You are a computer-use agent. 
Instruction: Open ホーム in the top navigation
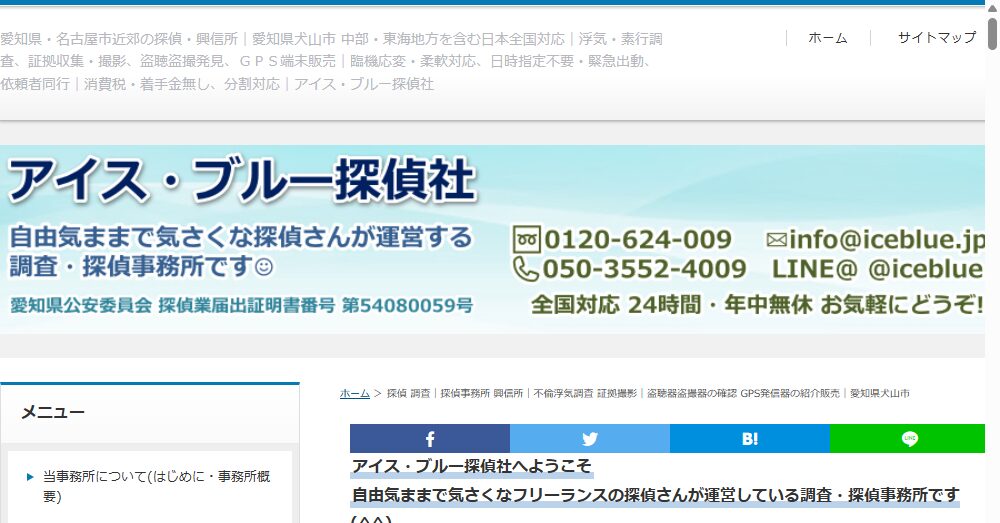click(827, 38)
